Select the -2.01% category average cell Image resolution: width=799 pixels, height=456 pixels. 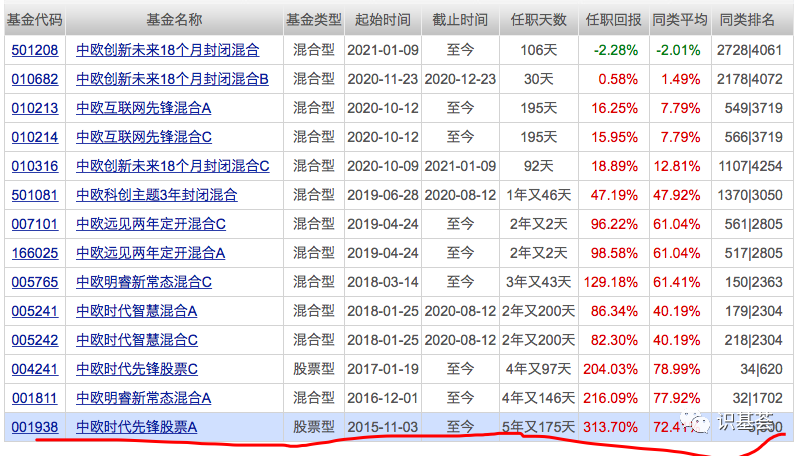click(678, 50)
